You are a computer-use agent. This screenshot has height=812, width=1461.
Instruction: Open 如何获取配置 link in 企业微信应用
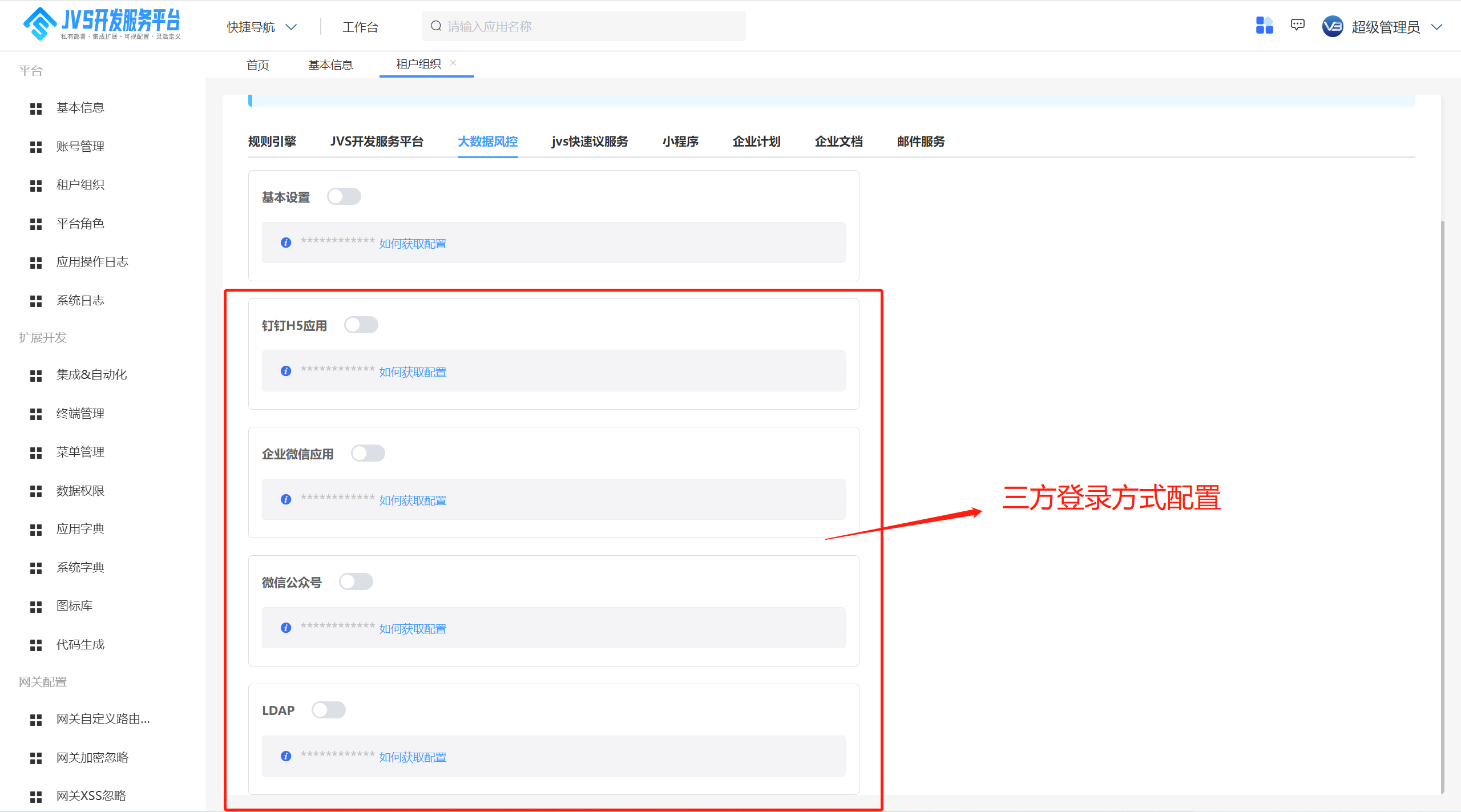click(413, 500)
